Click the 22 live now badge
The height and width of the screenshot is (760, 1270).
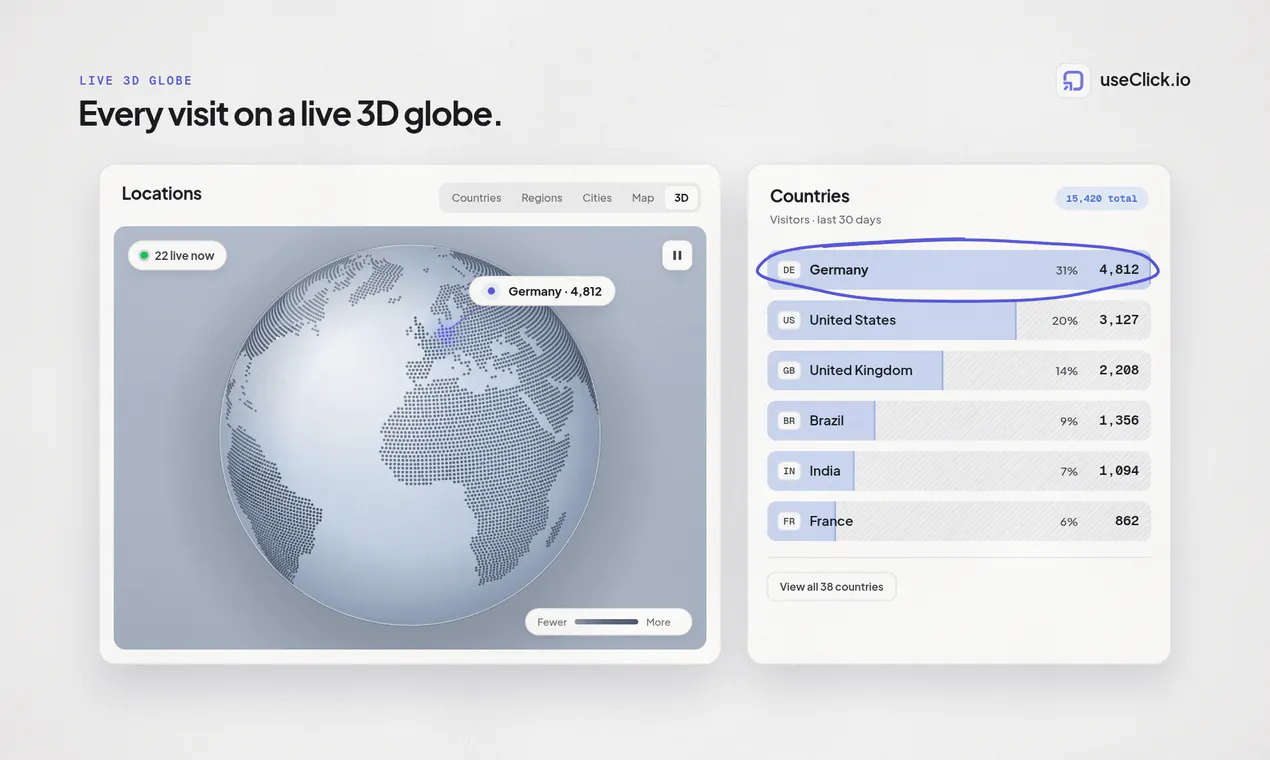(x=177, y=256)
